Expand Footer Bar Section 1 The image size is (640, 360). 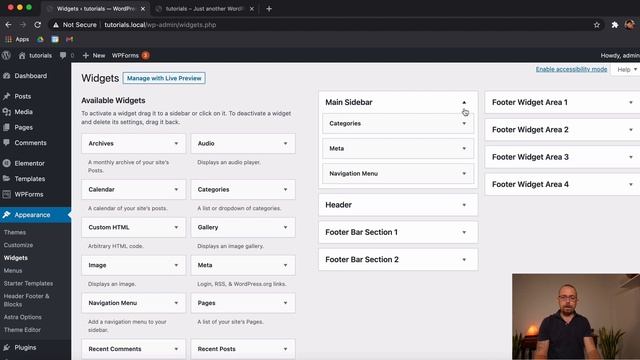click(x=464, y=232)
